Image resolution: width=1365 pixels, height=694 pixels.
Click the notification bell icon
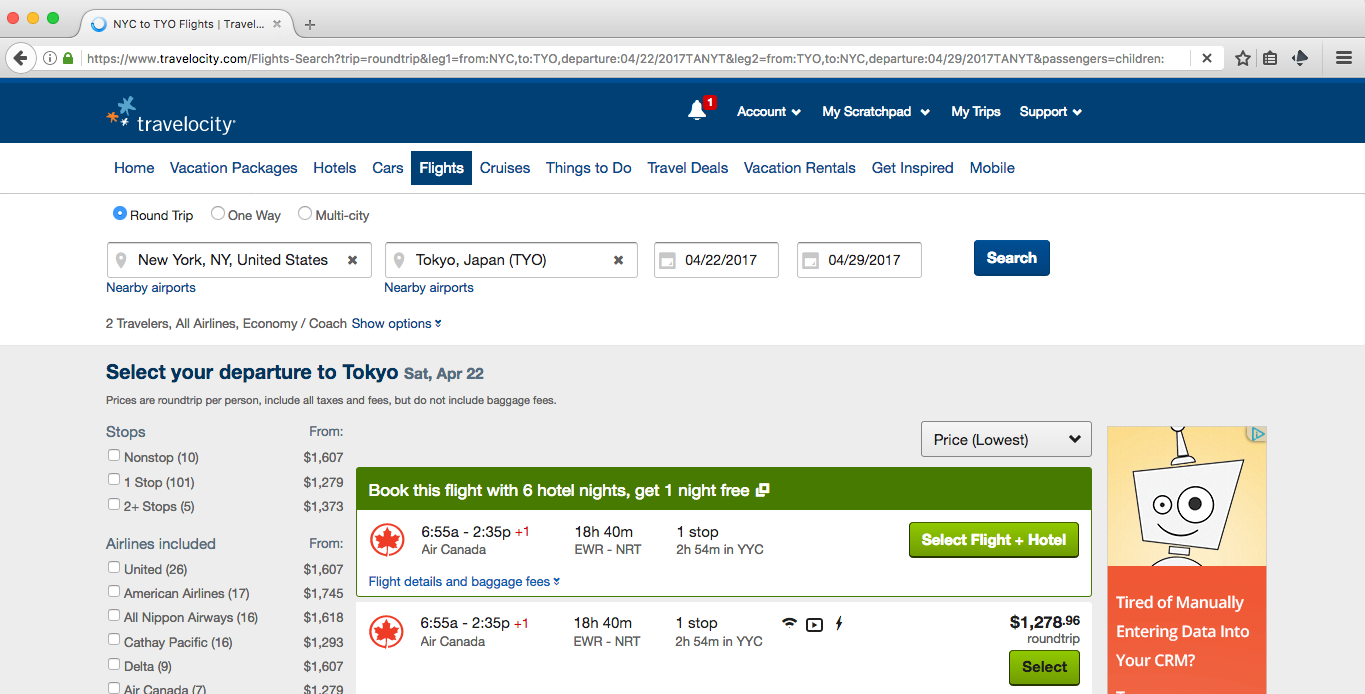(697, 111)
